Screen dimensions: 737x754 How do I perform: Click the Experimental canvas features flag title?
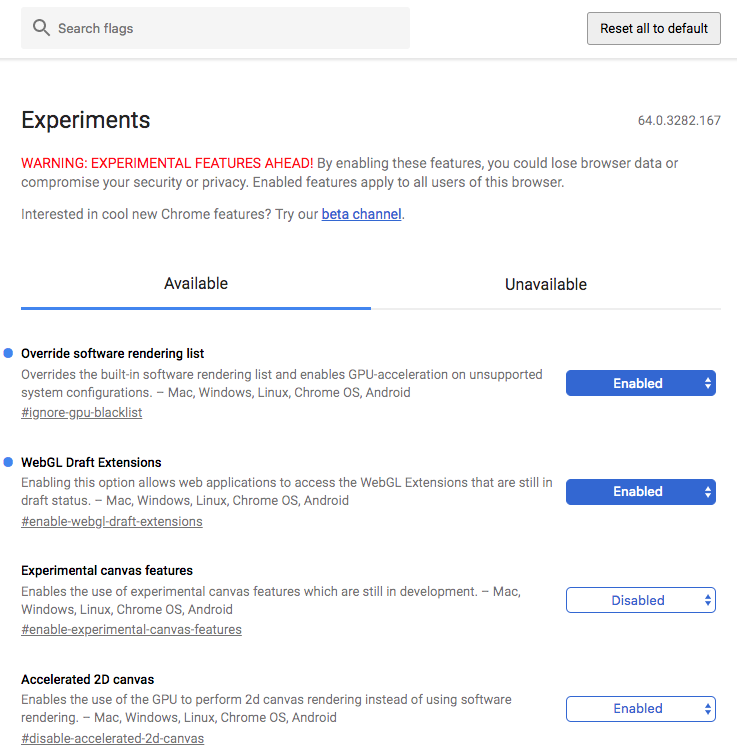click(x=107, y=570)
